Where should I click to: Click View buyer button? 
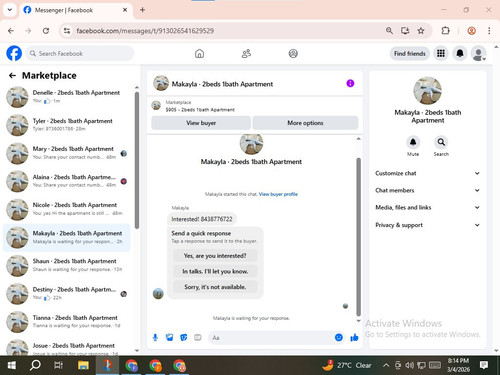[201, 123]
